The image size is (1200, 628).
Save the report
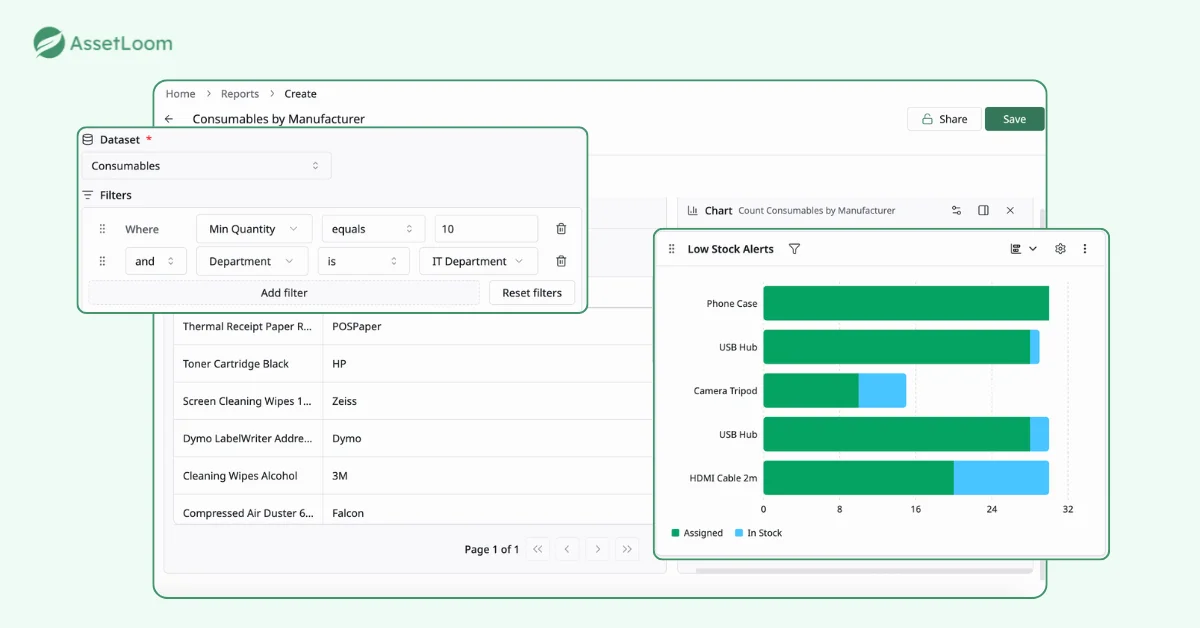[1014, 119]
